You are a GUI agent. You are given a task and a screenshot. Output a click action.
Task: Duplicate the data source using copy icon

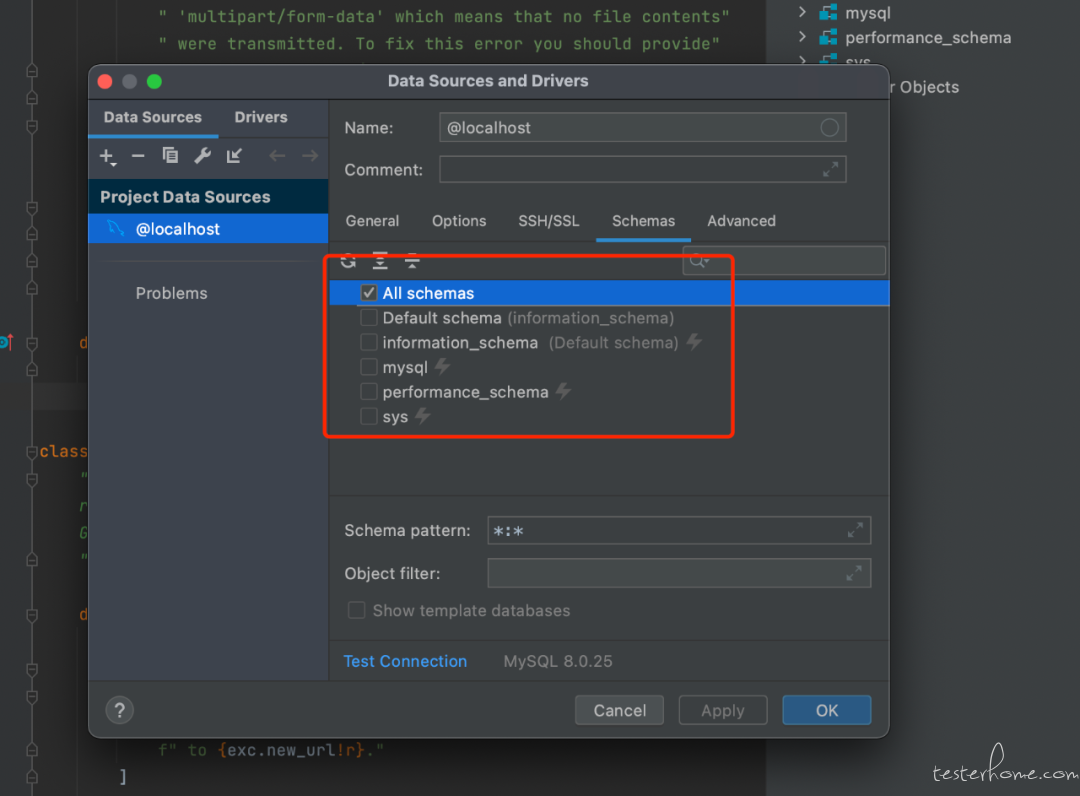170,156
